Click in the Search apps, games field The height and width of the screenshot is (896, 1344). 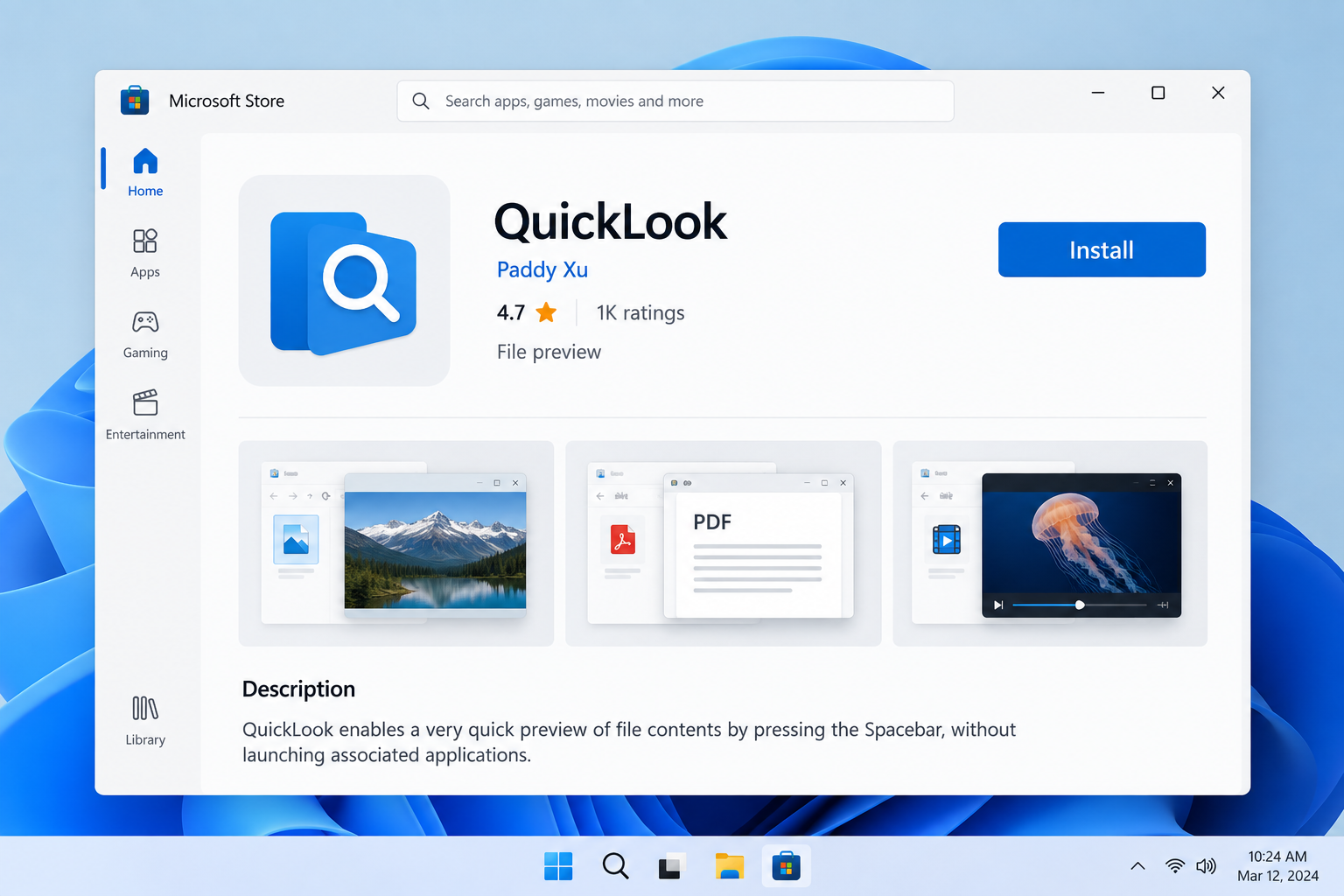click(675, 101)
